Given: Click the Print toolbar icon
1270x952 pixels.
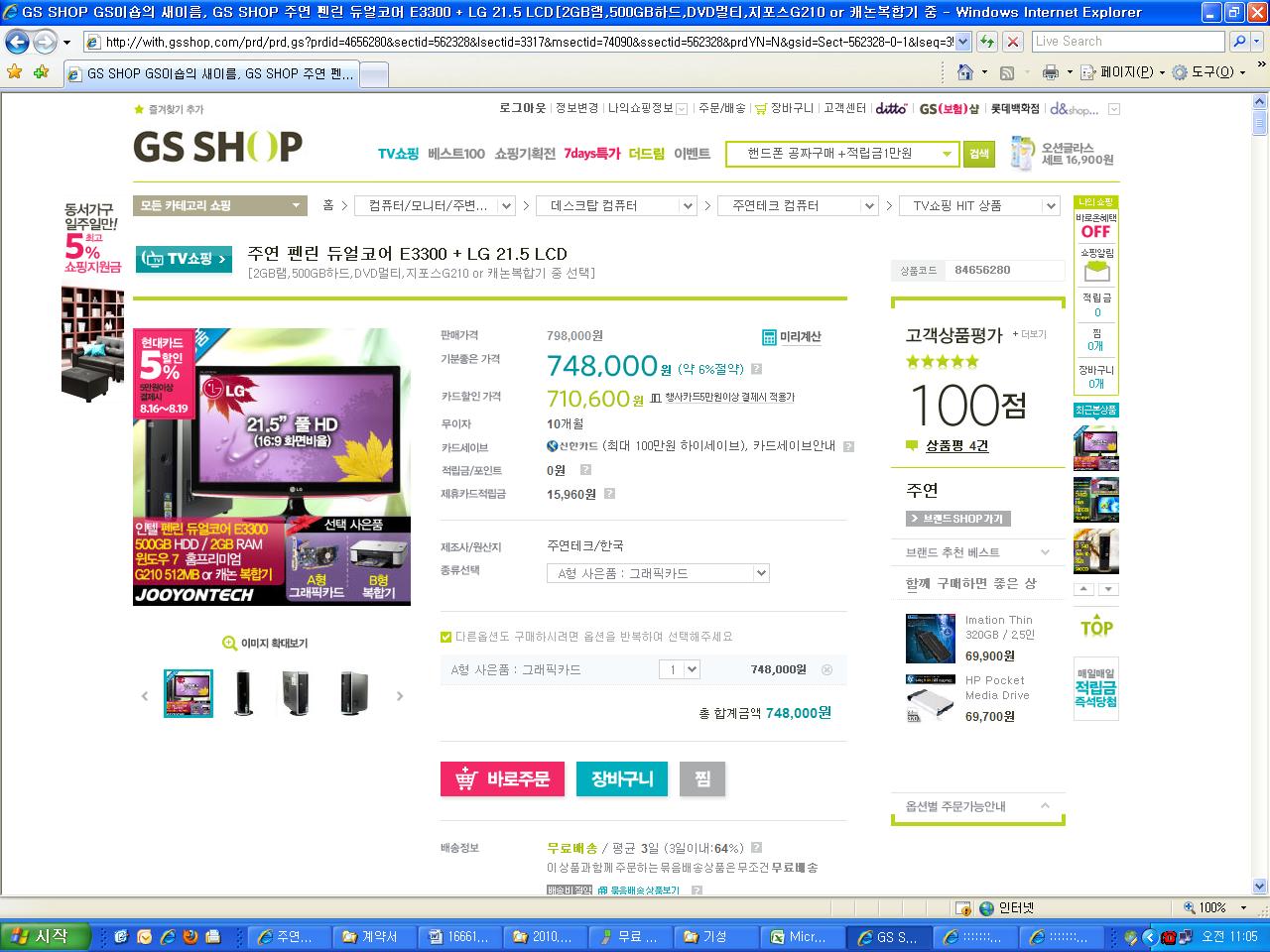Looking at the screenshot, I should point(1051,72).
